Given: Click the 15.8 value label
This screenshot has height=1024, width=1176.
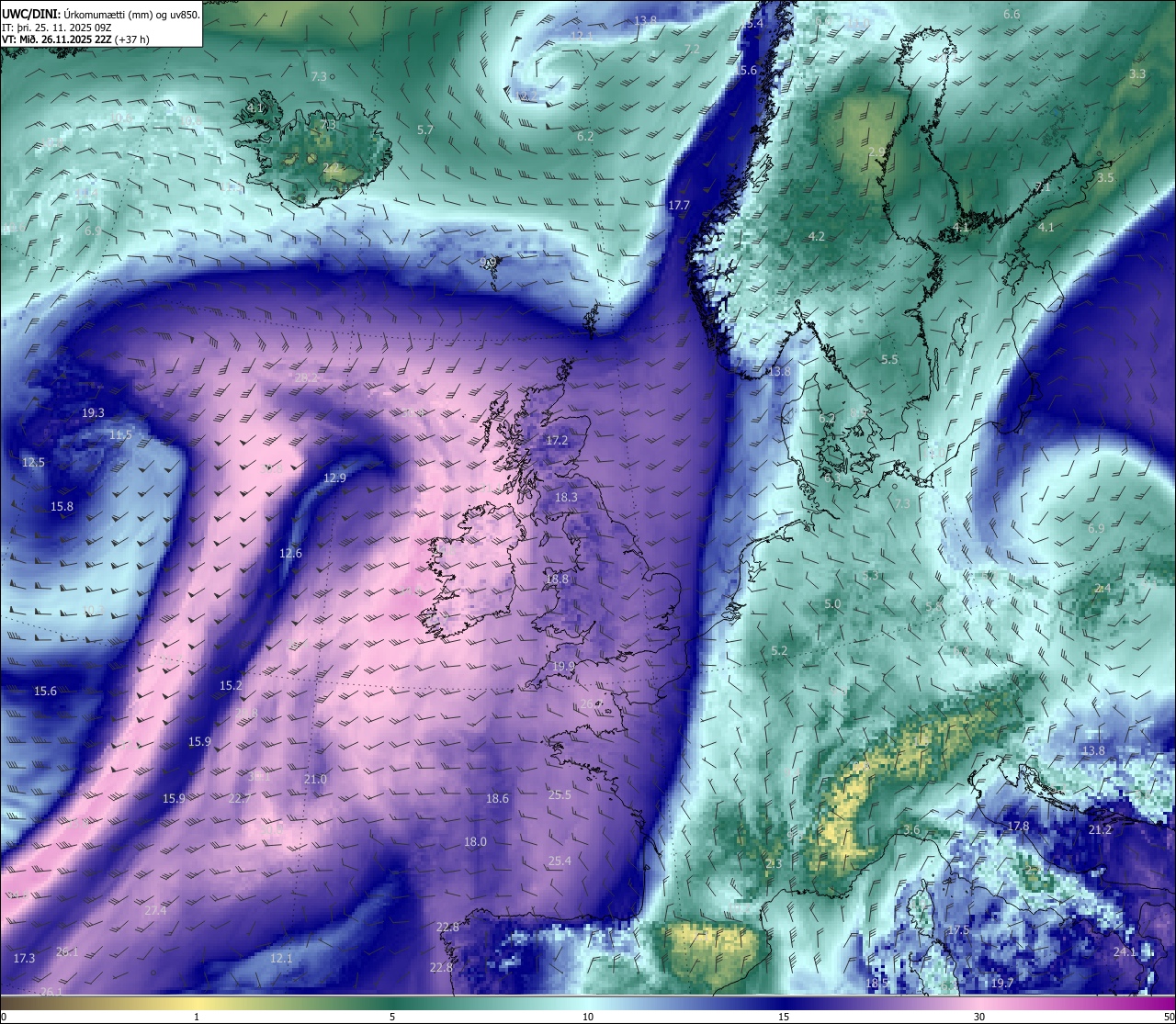Looking at the screenshot, I should (62, 507).
